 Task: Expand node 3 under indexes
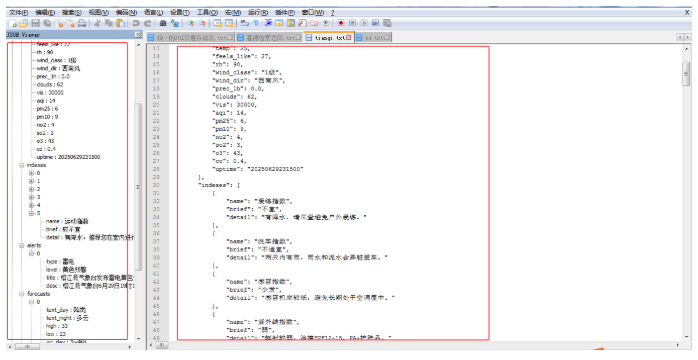click(32, 197)
